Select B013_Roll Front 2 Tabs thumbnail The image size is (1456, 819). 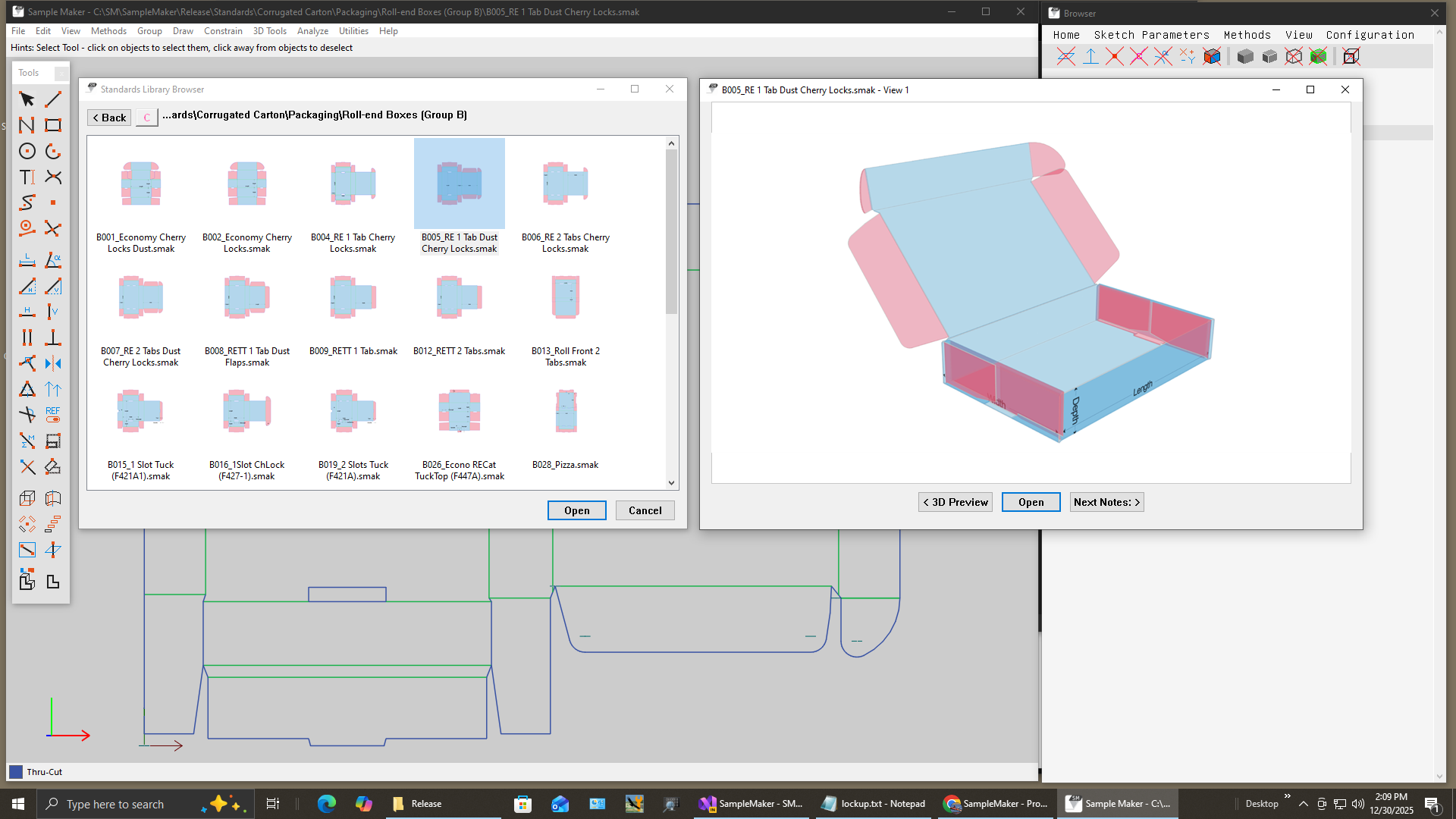(x=566, y=297)
